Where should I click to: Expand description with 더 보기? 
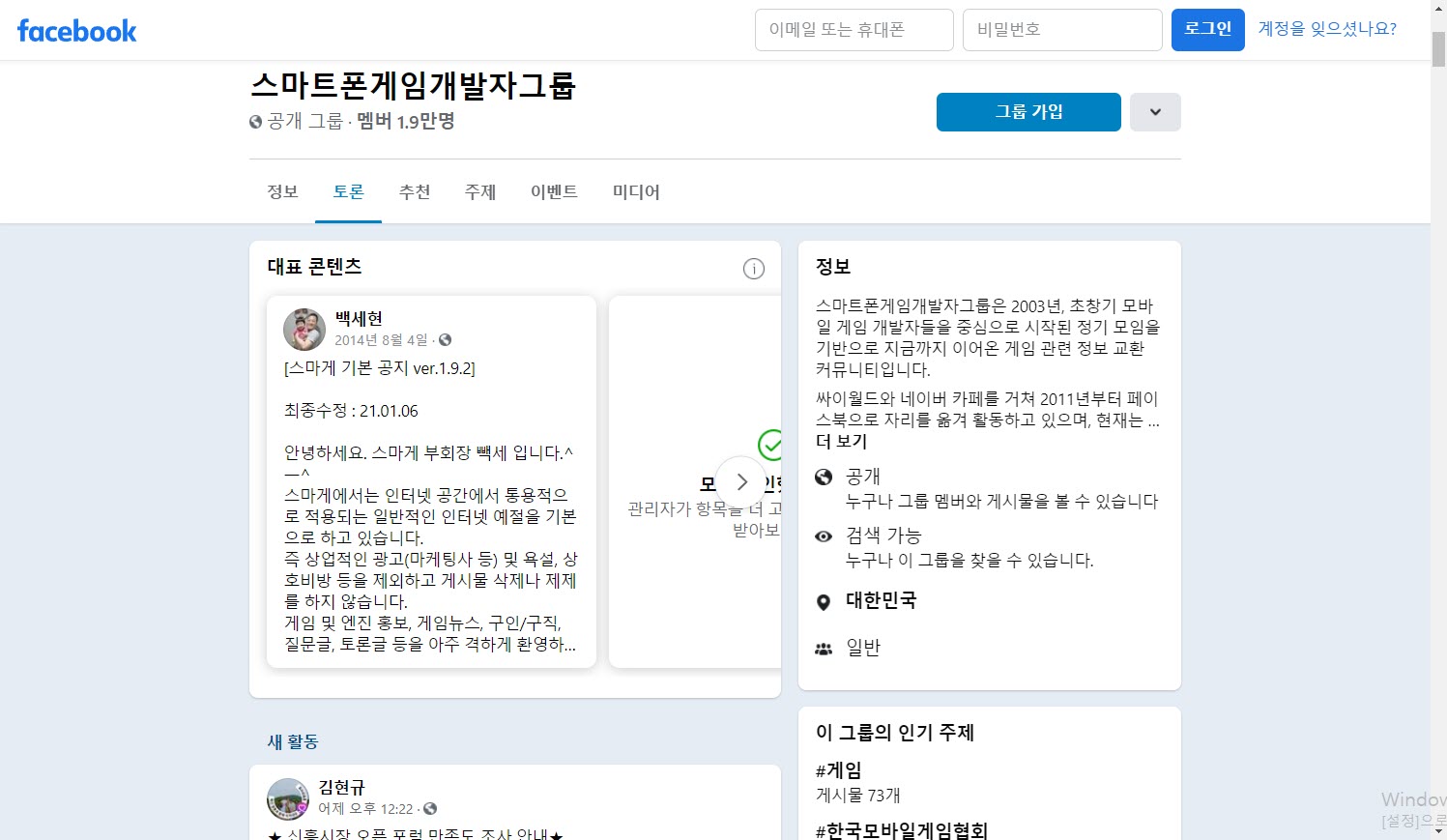click(x=842, y=442)
